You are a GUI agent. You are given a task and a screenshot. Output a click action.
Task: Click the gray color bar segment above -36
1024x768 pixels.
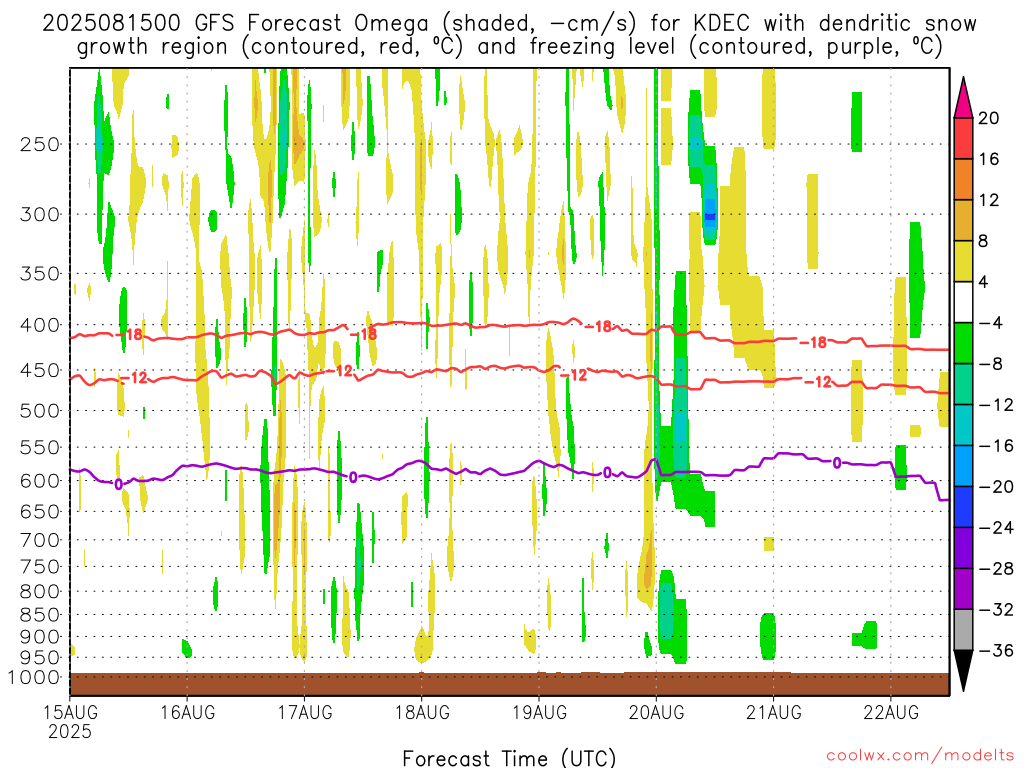coord(963,630)
